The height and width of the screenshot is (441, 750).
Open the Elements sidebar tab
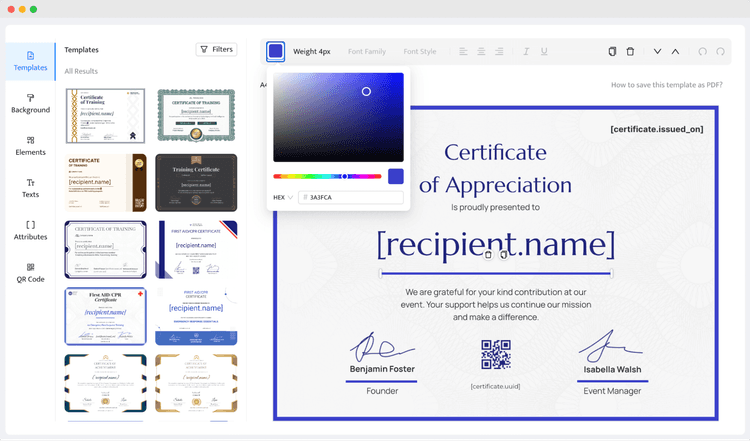pyautogui.click(x=31, y=146)
